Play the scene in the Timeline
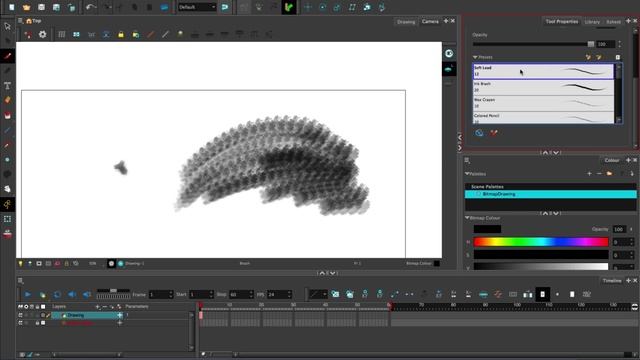Viewport: 640px width, 360px height. [x=28, y=294]
